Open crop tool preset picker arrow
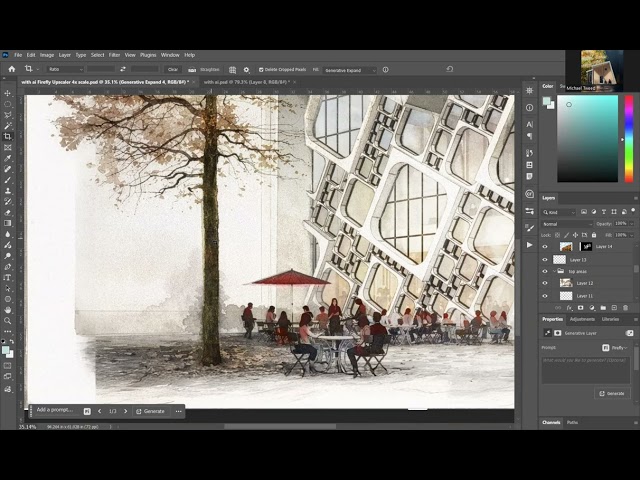 coord(38,69)
